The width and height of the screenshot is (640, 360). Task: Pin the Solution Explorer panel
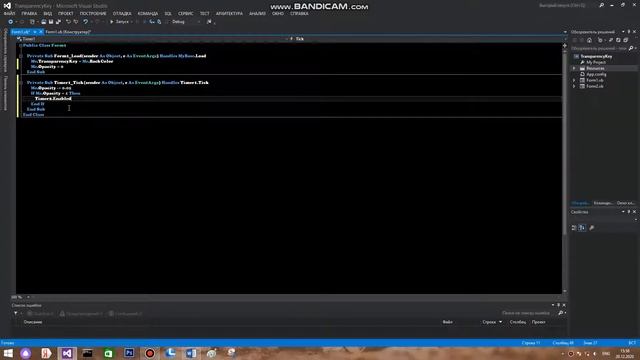click(x=629, y=31)
